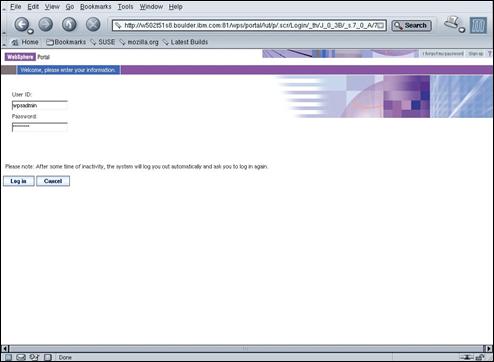
Task: Open Address Book from status bar icon
Action: [x=48, y=357]
